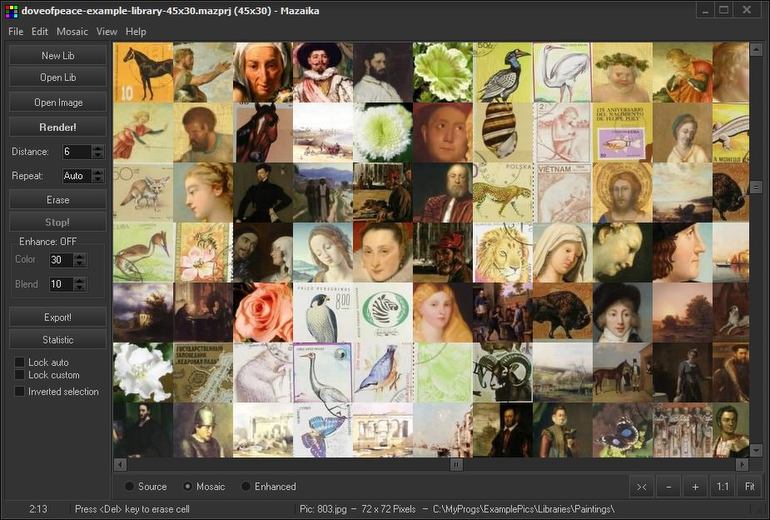The height and width of the screenshot is (520, 770).
Task: Open the View menu
Action: click(x=107, y=31)
